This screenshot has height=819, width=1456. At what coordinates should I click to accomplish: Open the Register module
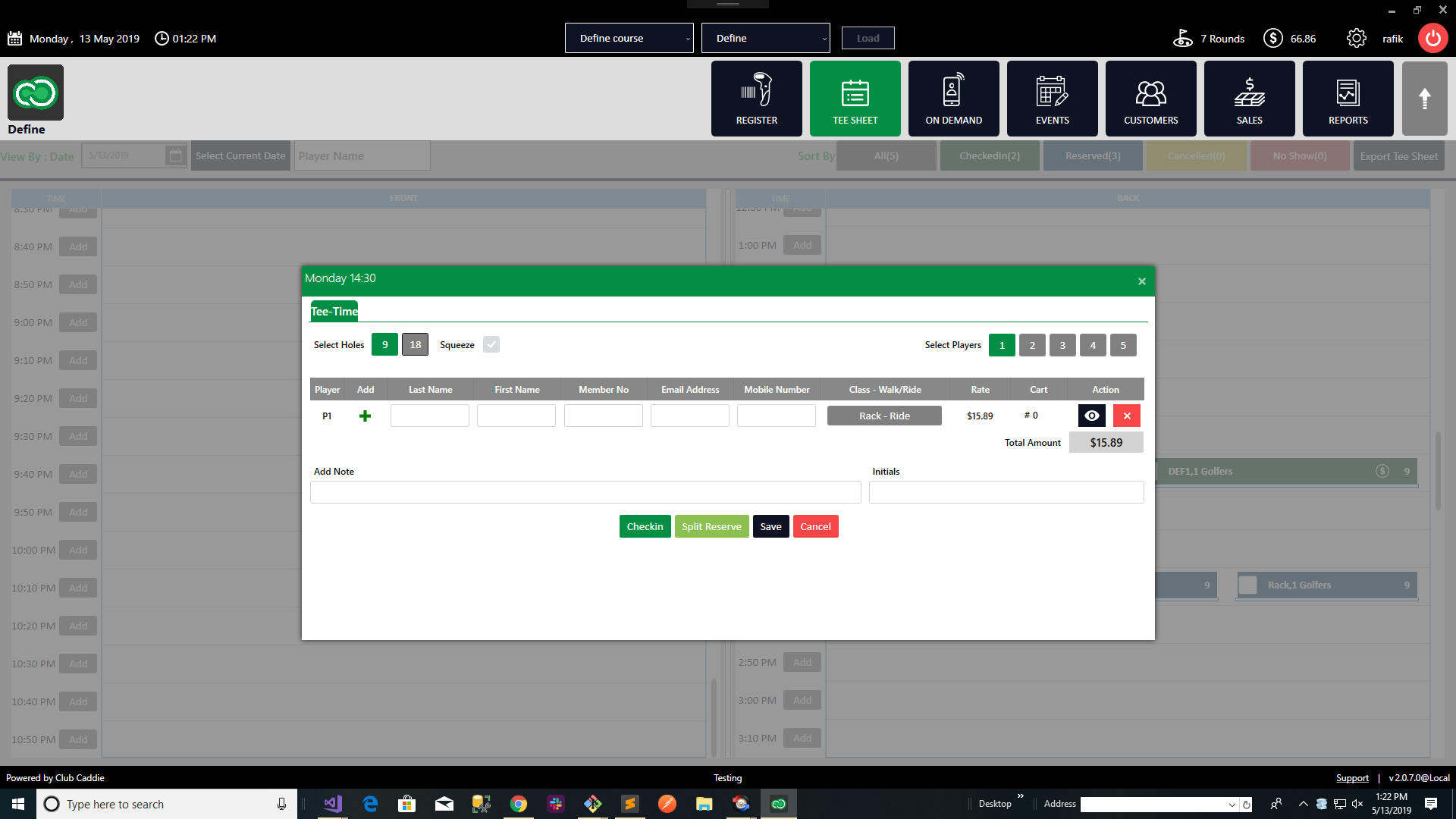756,99
